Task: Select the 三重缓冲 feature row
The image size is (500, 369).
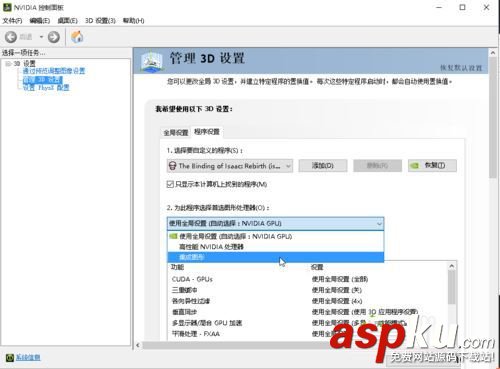Action: pos(308,290)
